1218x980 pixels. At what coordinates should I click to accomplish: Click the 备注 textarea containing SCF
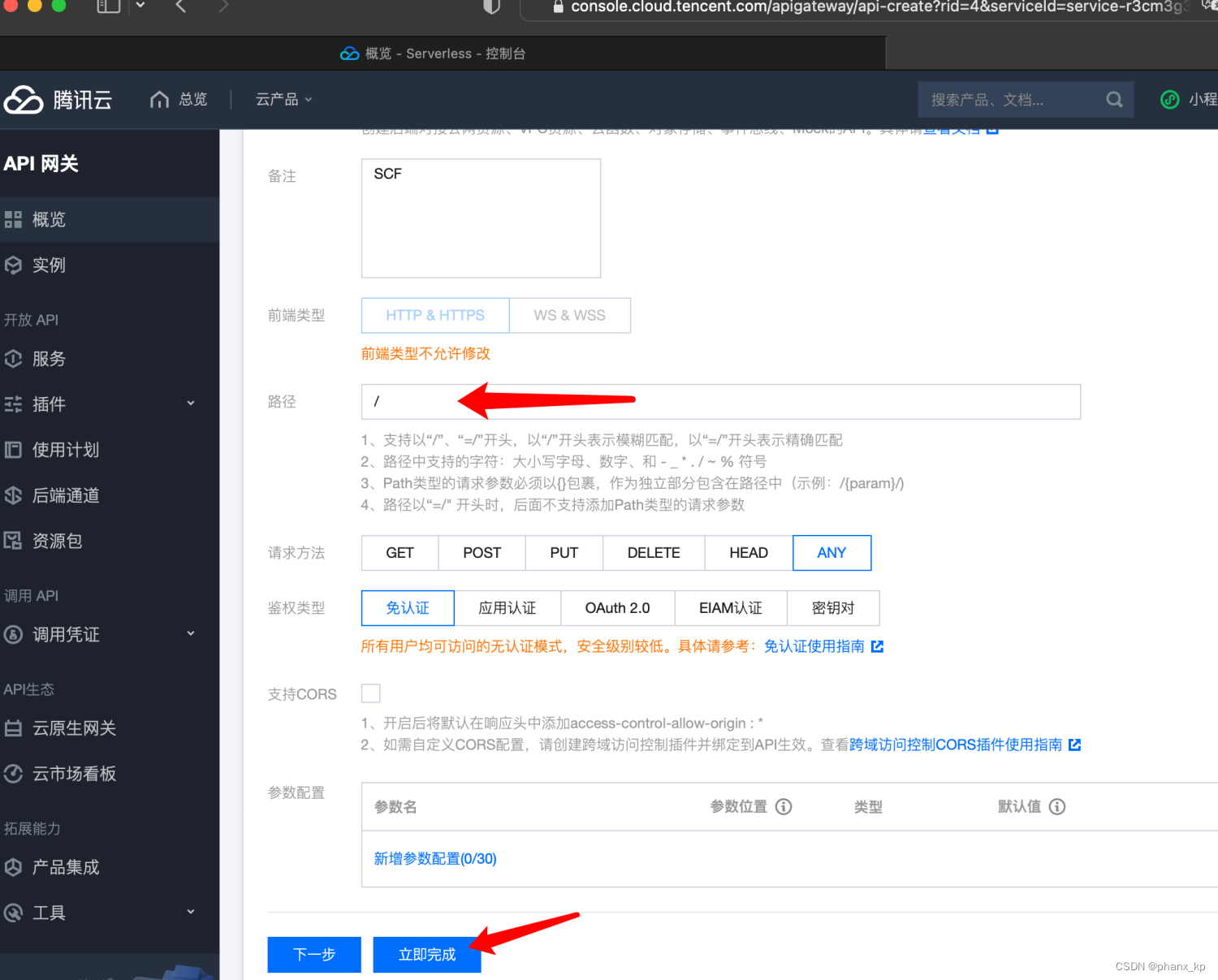point(481,218)
